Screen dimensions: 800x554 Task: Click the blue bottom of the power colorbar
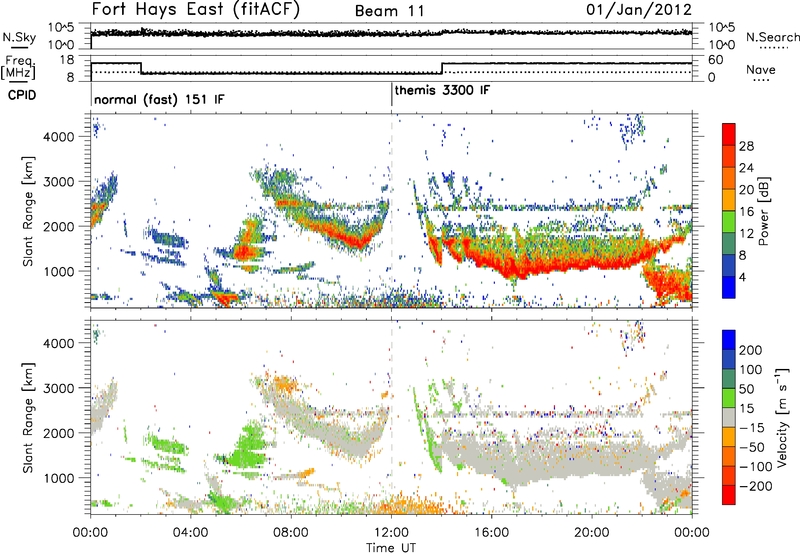729,287
